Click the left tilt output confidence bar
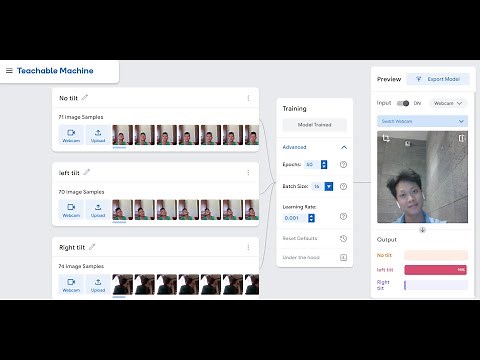Viewport: 480px width, 360px height. (435, 270)
